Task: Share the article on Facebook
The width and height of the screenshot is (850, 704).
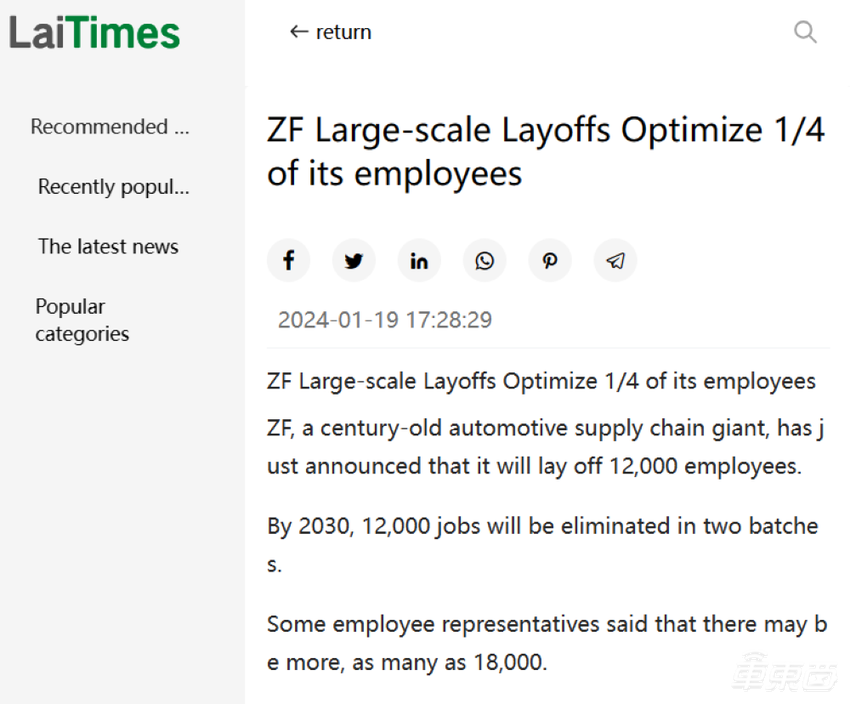Action: tap(288, 261)
